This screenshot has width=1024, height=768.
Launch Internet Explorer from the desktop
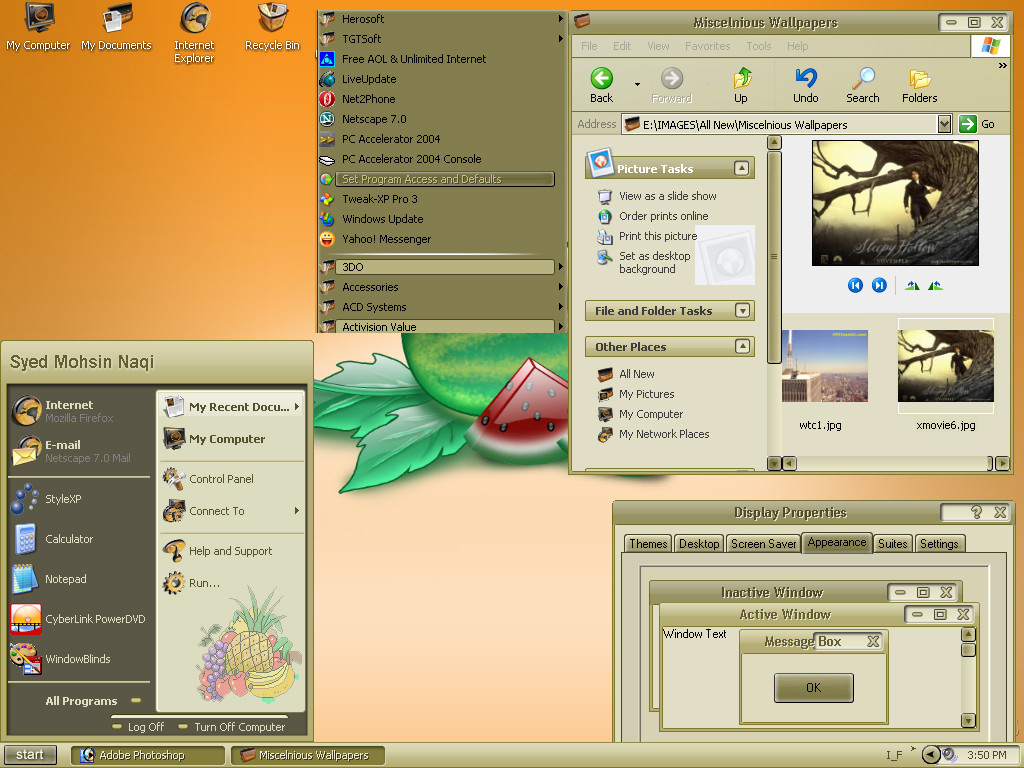point(194,34)
